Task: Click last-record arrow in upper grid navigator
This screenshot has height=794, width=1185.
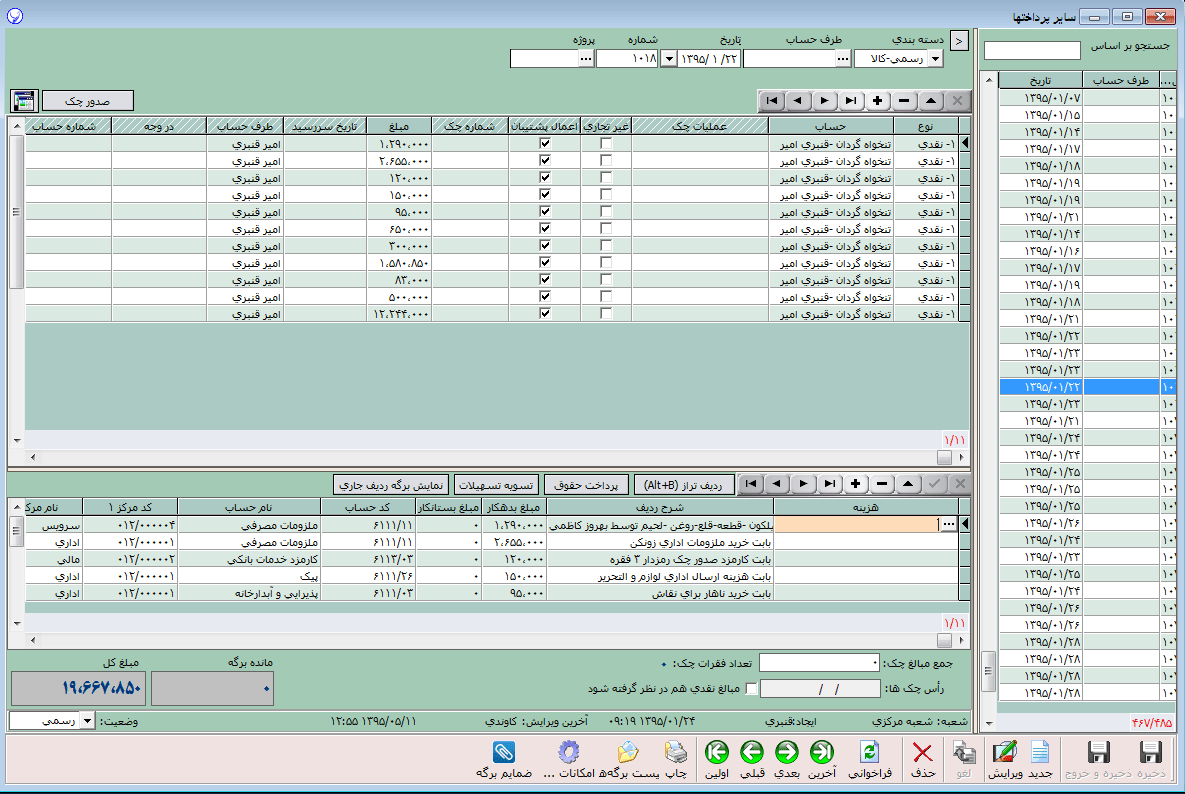Action: click(x=851, y=100)
